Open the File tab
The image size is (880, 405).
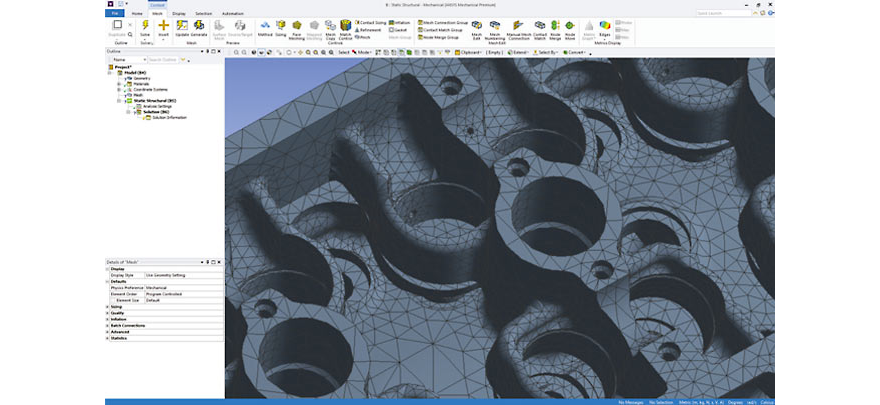(x=114, y=13)
